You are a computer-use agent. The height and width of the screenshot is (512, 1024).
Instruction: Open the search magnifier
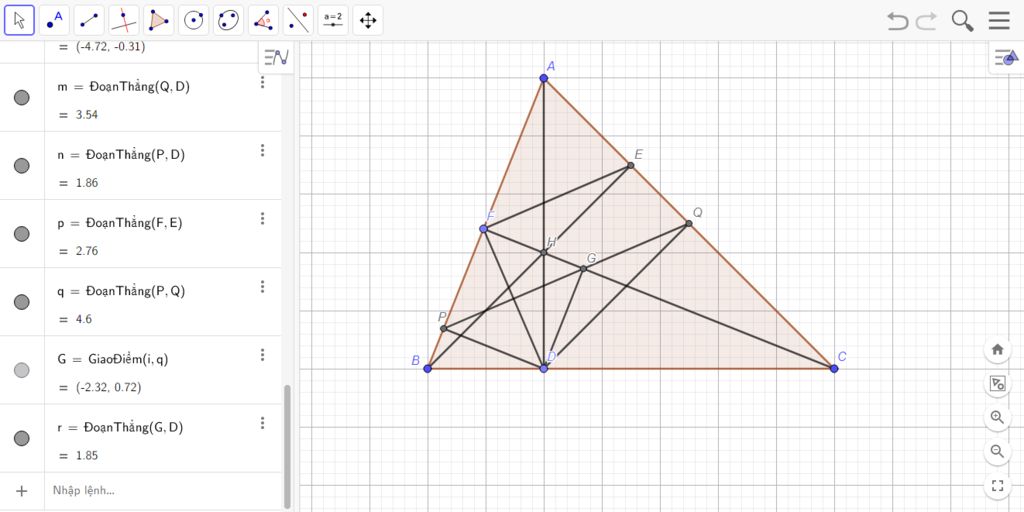coord(963,21)
